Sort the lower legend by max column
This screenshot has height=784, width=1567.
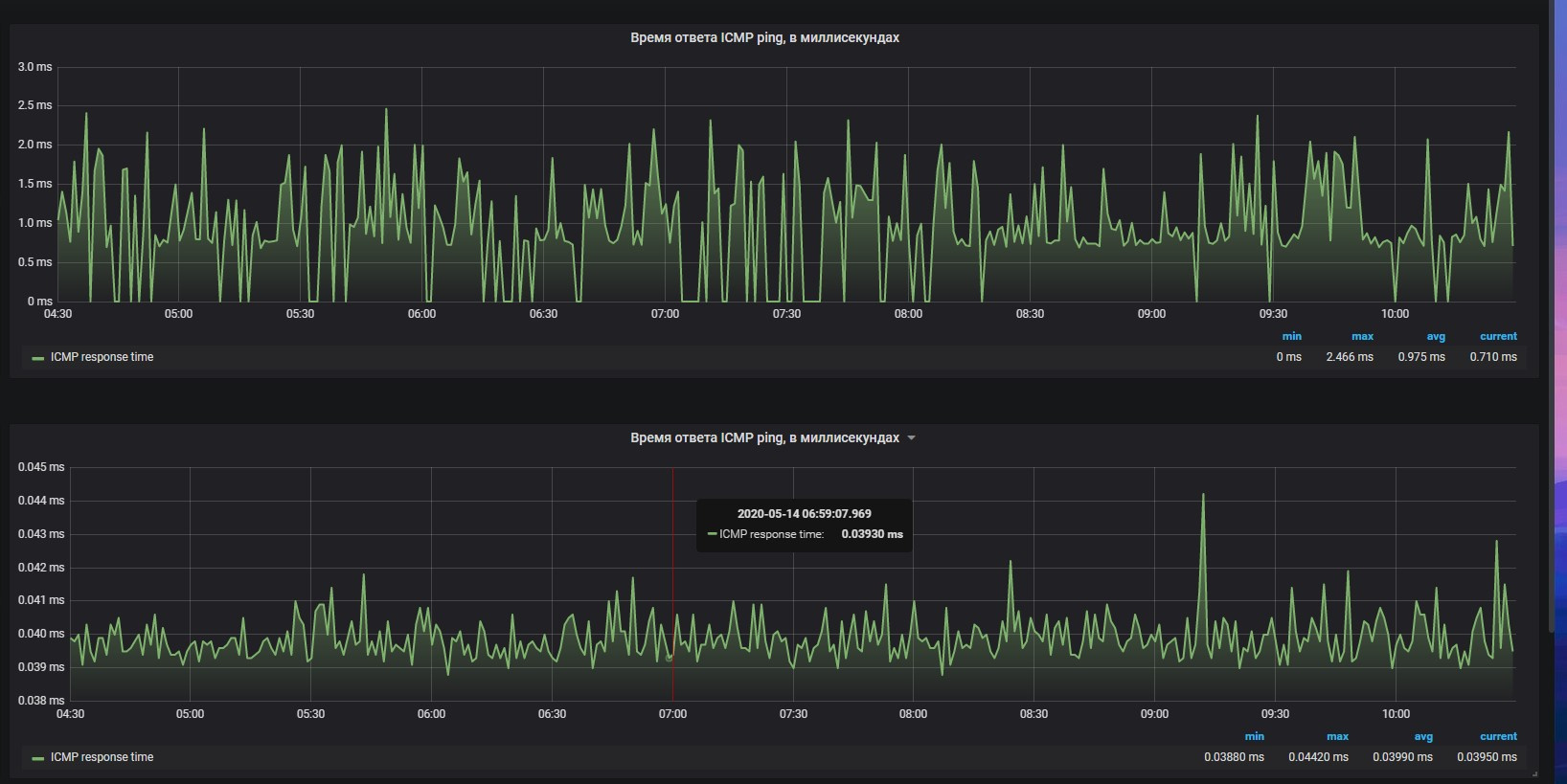pyautogui.click(x=1337, y=737)
